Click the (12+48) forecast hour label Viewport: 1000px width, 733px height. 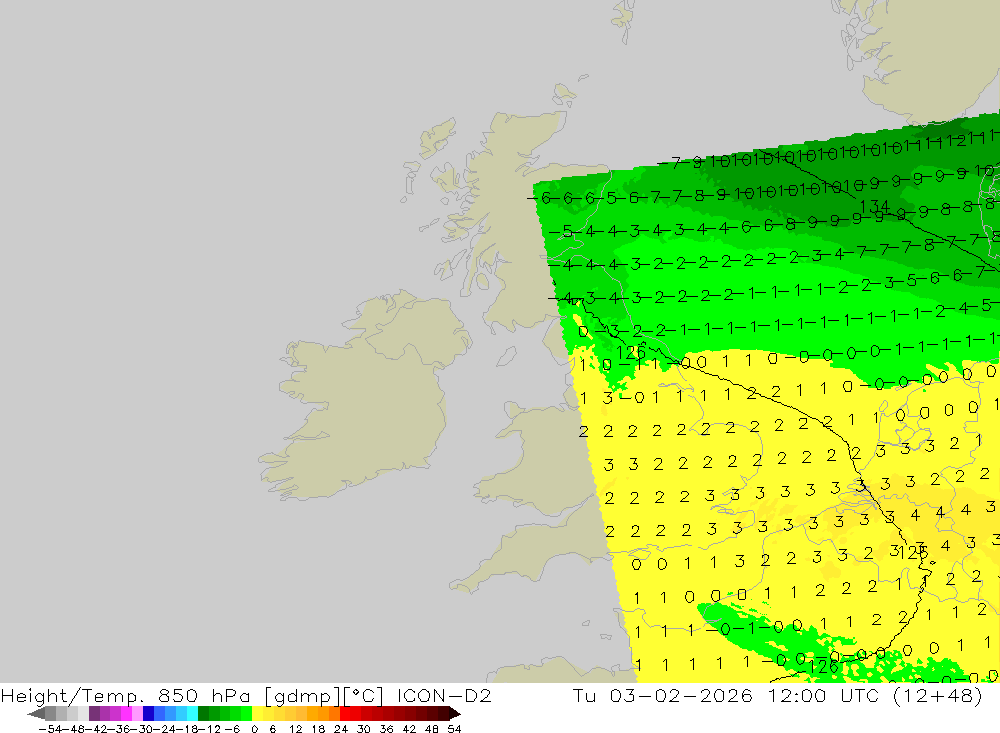(938, 695)
